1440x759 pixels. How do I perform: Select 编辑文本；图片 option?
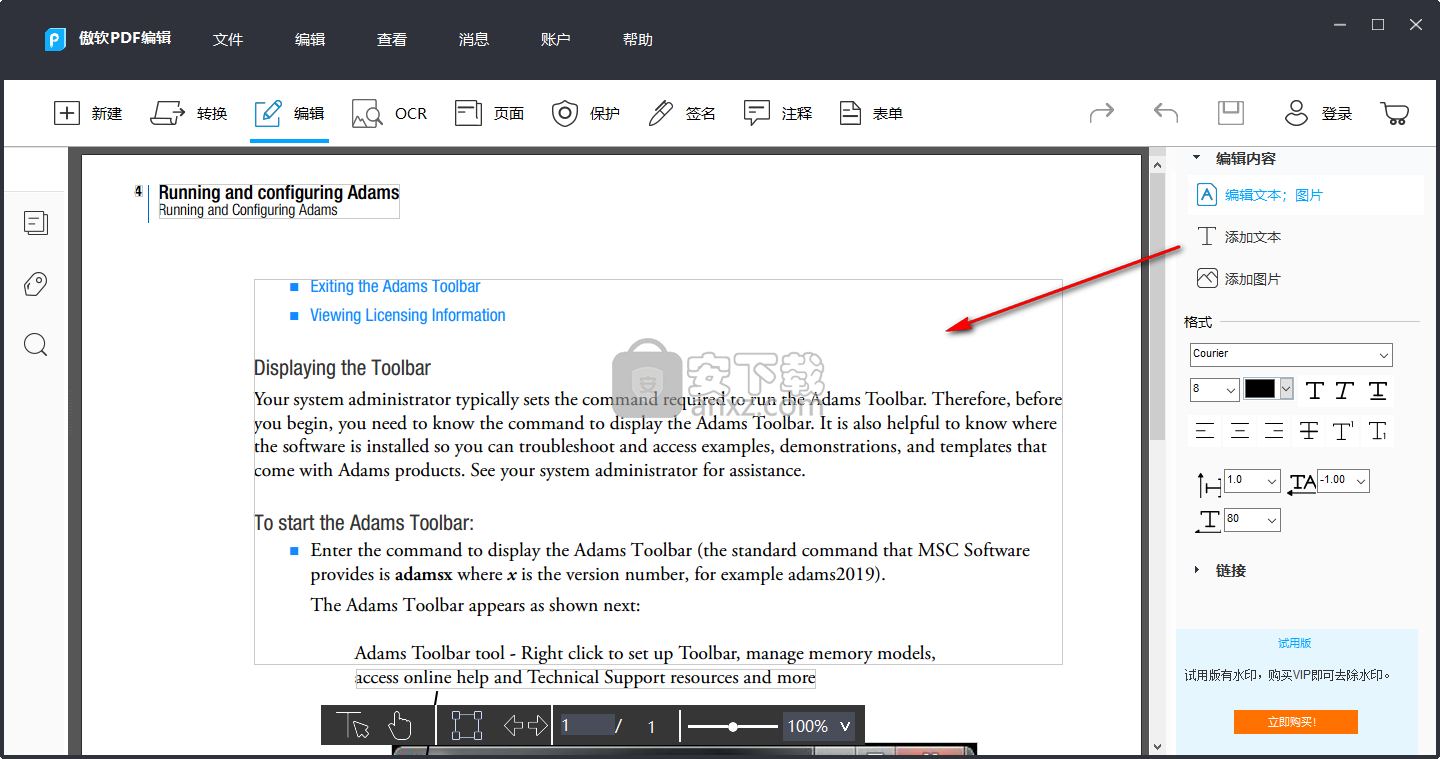(1305, 195)
